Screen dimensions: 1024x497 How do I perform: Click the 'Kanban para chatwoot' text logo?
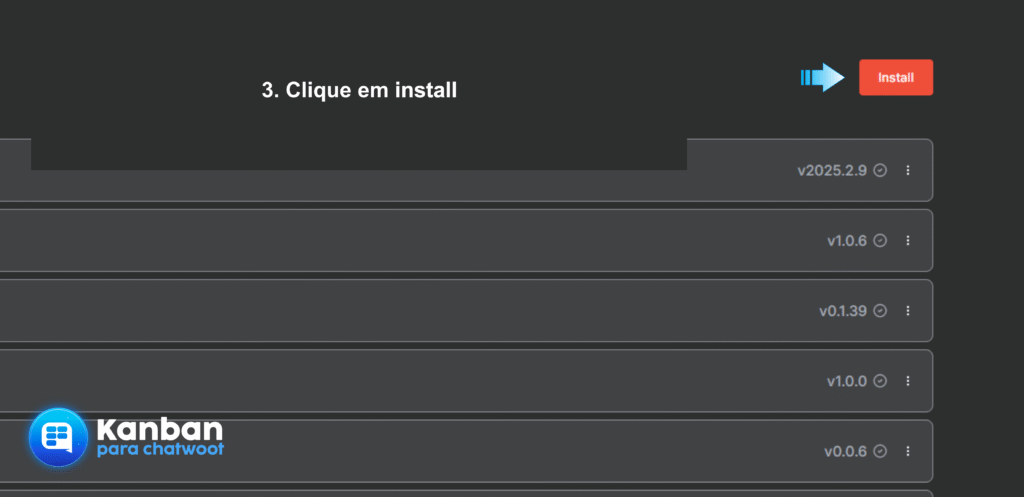[160, 438]
